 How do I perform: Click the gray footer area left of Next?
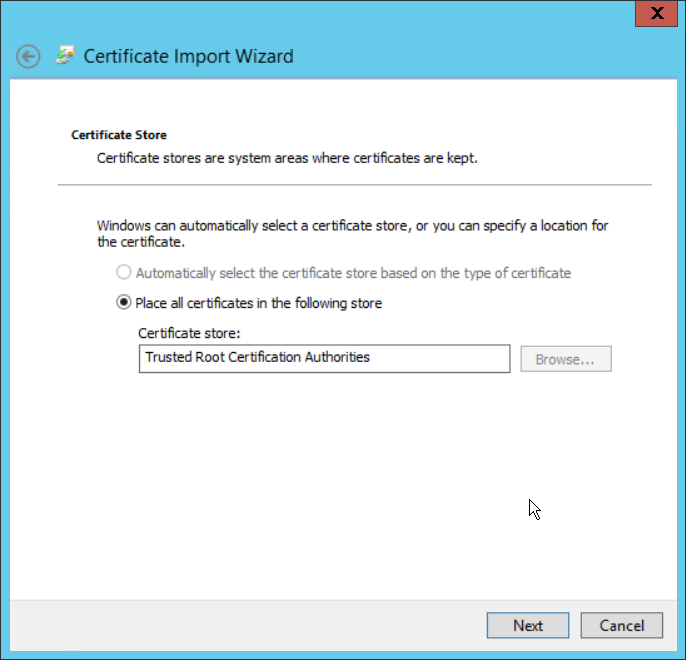click(250, 625)
